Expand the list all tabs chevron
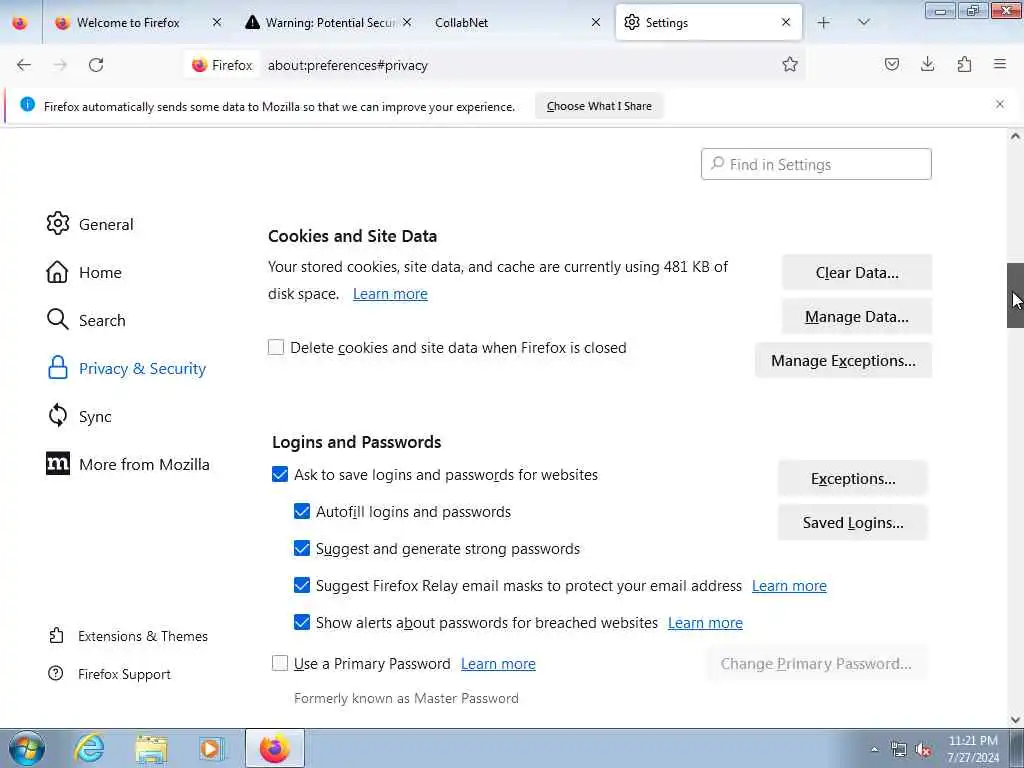1024x768 pixels. (x=863, y=23)
